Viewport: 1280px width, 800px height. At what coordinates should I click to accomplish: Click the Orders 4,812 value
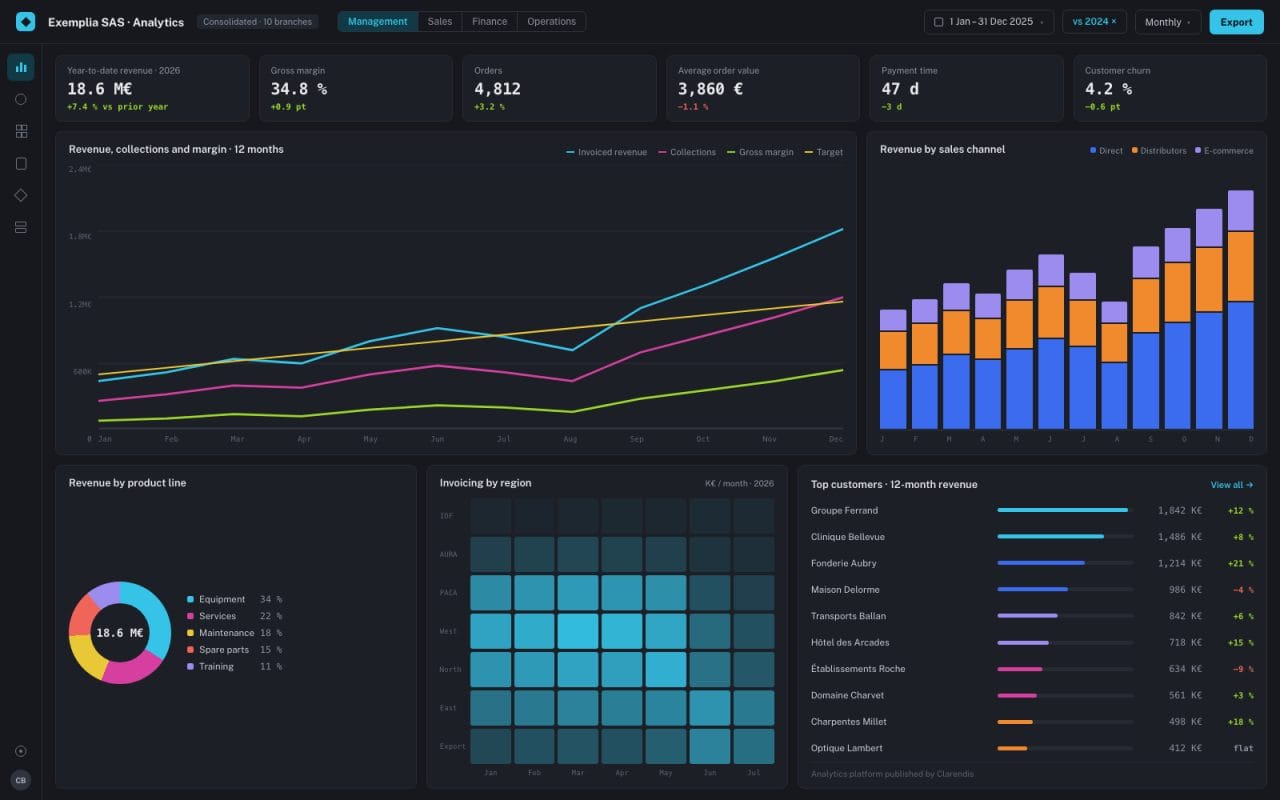[x=497, y=89]
